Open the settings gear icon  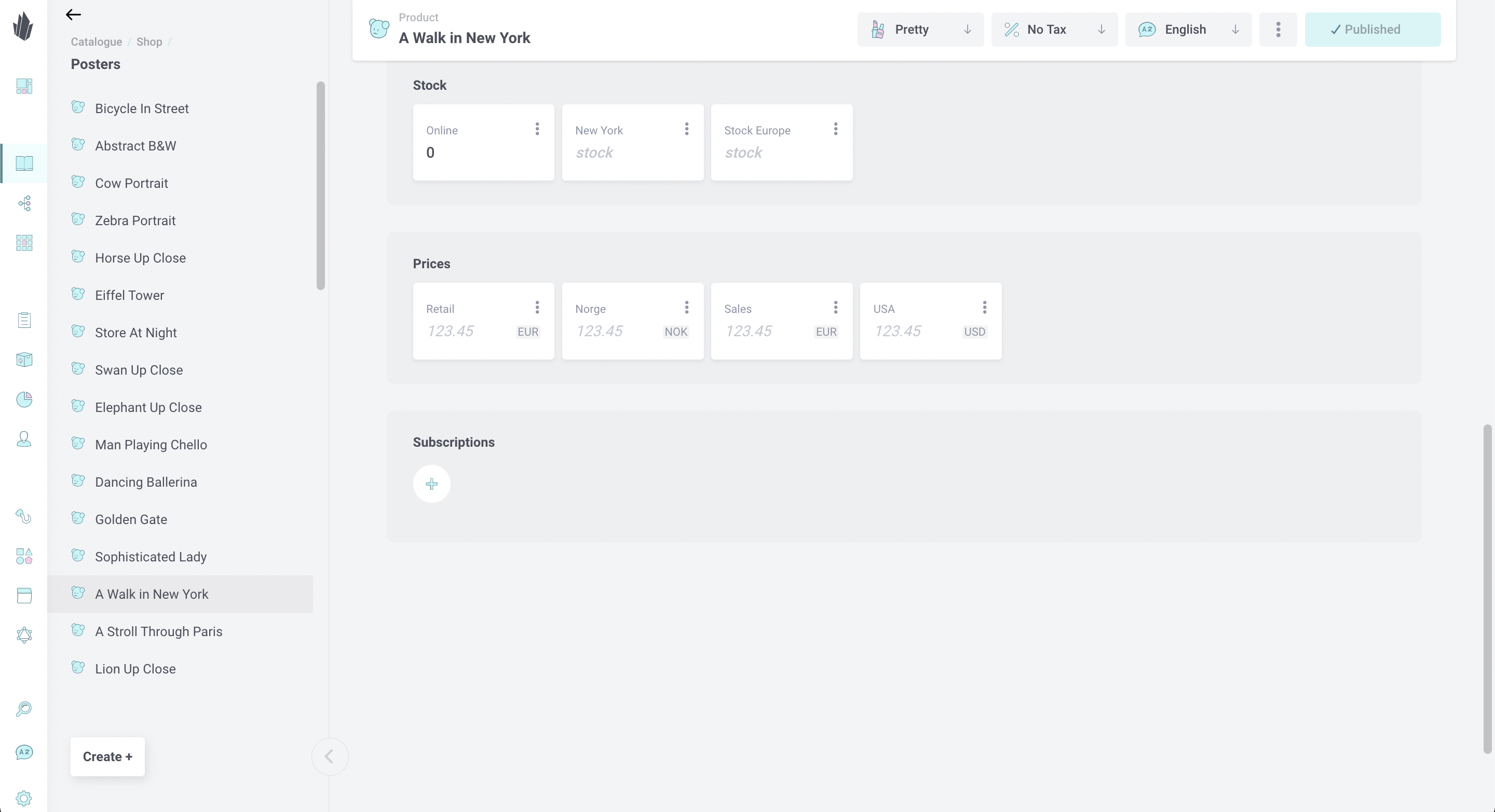click(24, 798)
